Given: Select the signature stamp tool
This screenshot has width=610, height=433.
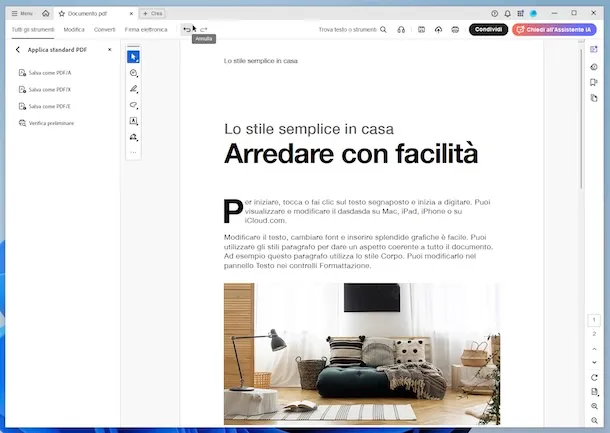Looking at the screenshot, I should pyautogui.click(x=133, y=137).
